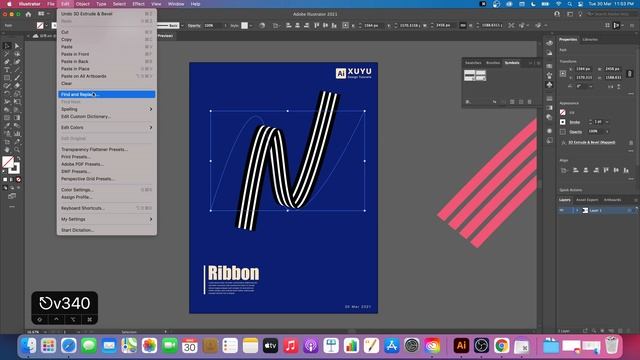Screen dimensions: 640x360
Task: Click the Fill swatch in Properties Appearance
Action: (x=563, y=113)
